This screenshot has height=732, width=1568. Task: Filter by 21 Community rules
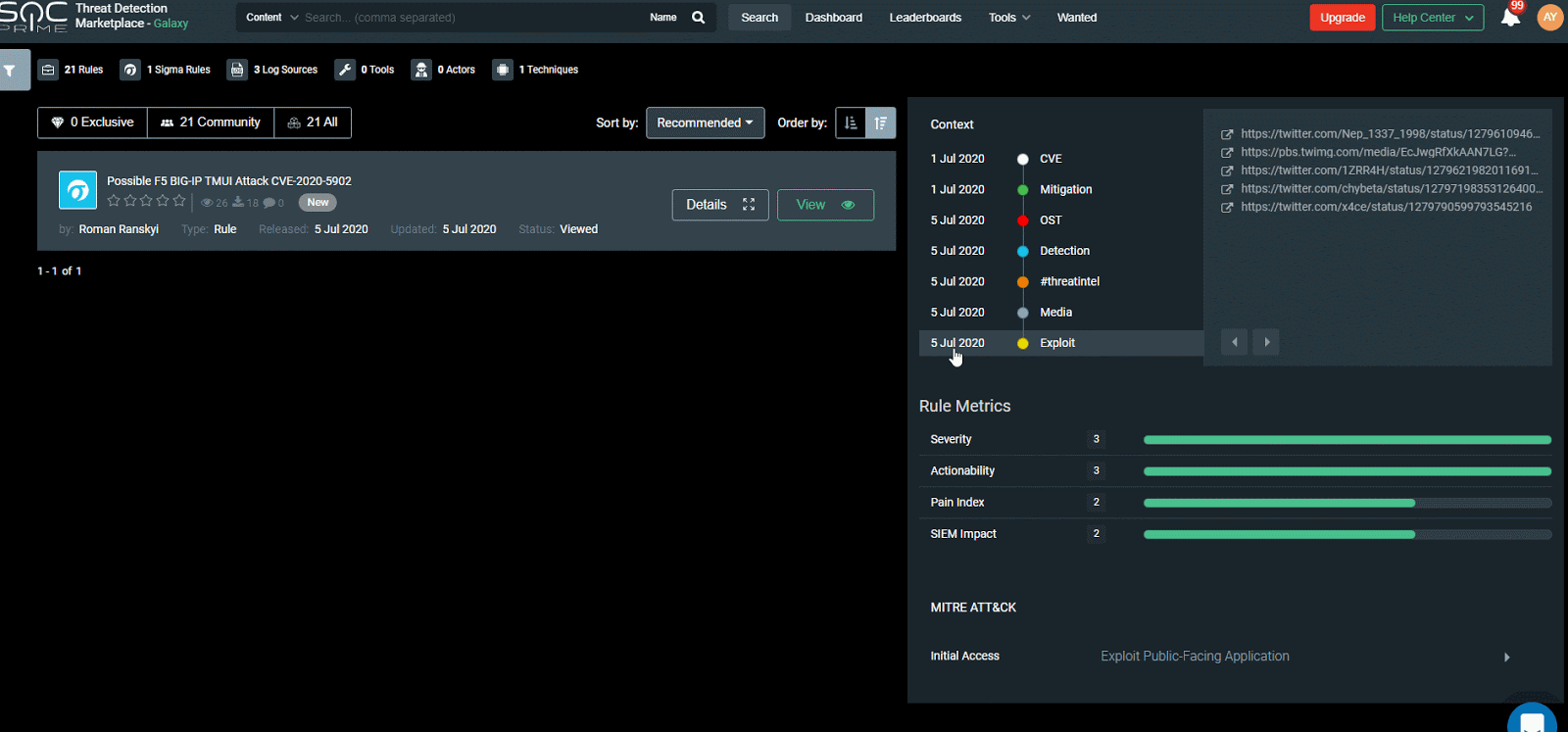(211, 122)
